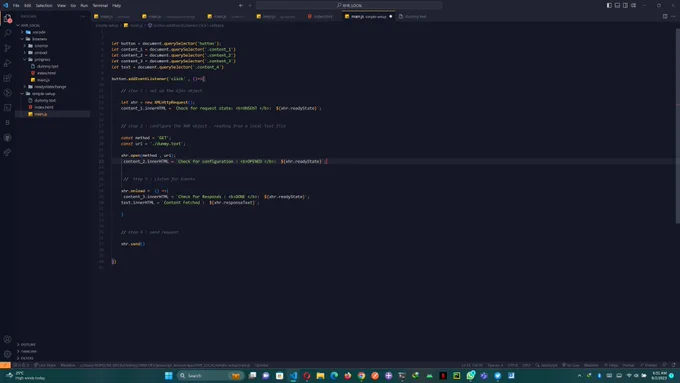This screenshot has width=680, height=383.
Task: Select the first main.js editor tab
Action: [112, 16]
